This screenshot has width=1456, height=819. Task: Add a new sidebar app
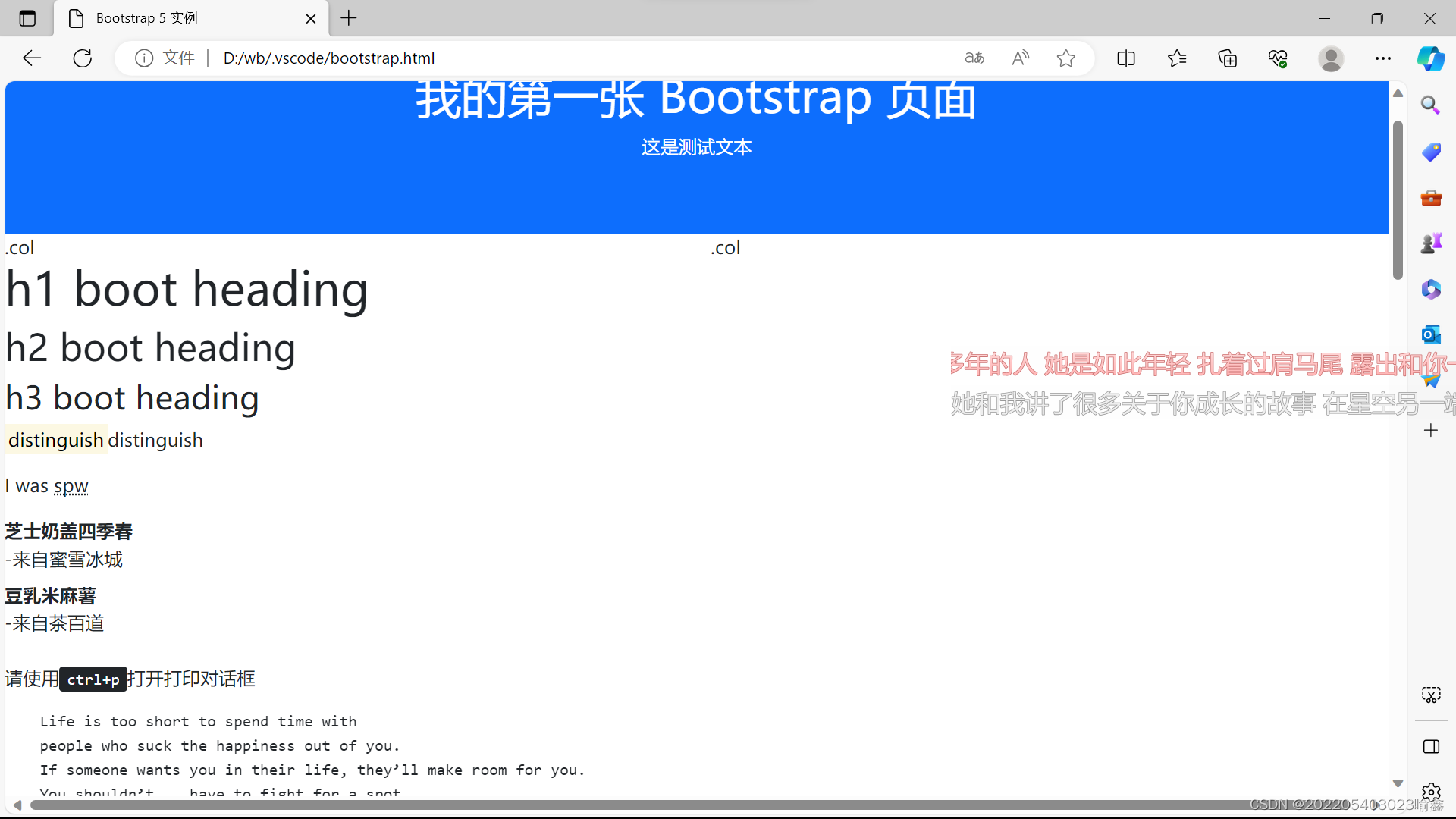1431,431
